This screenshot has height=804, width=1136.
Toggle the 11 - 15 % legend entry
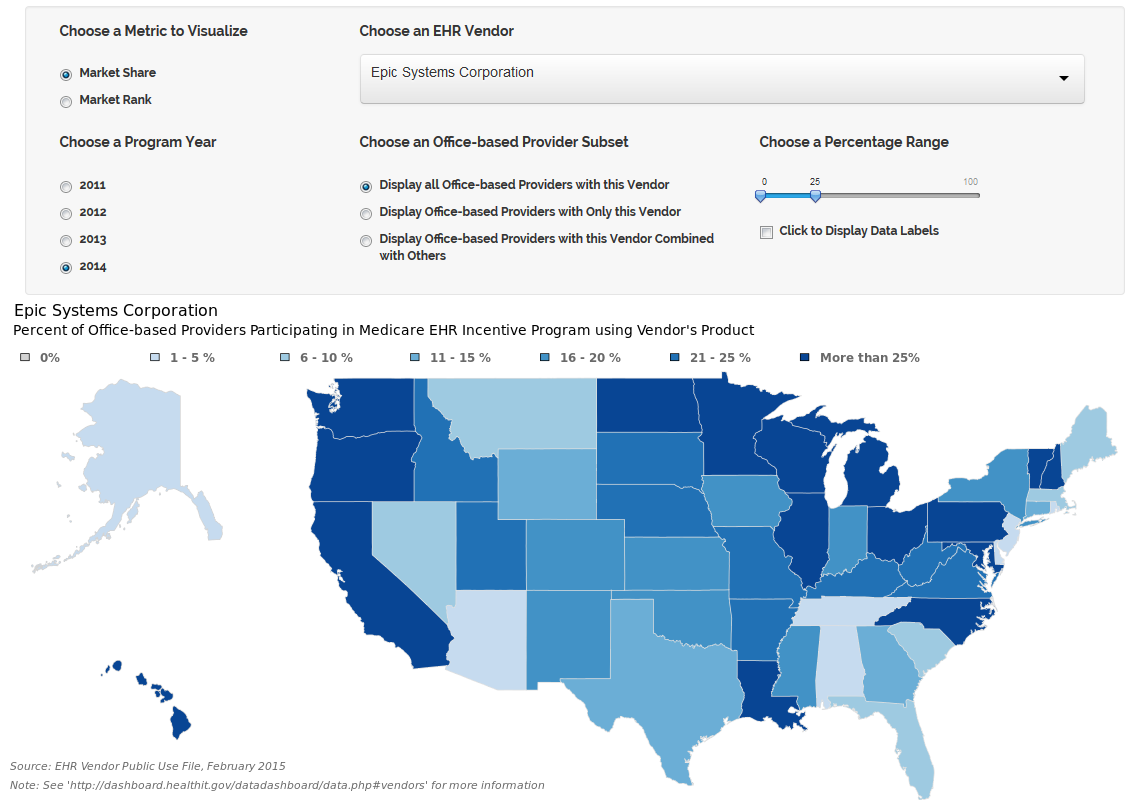point(451,358)
